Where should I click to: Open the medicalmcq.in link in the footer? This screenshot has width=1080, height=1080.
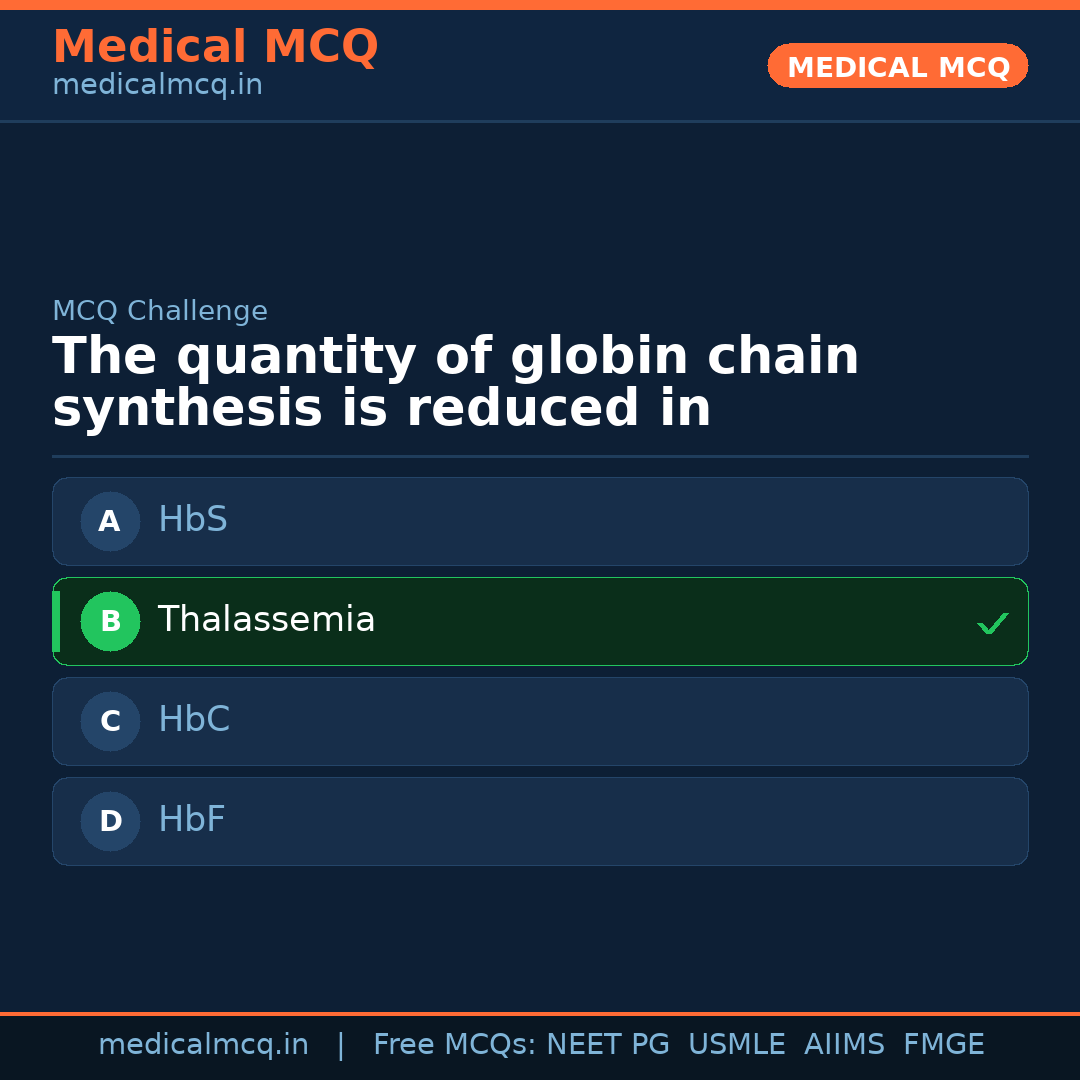pos(203,1045)
